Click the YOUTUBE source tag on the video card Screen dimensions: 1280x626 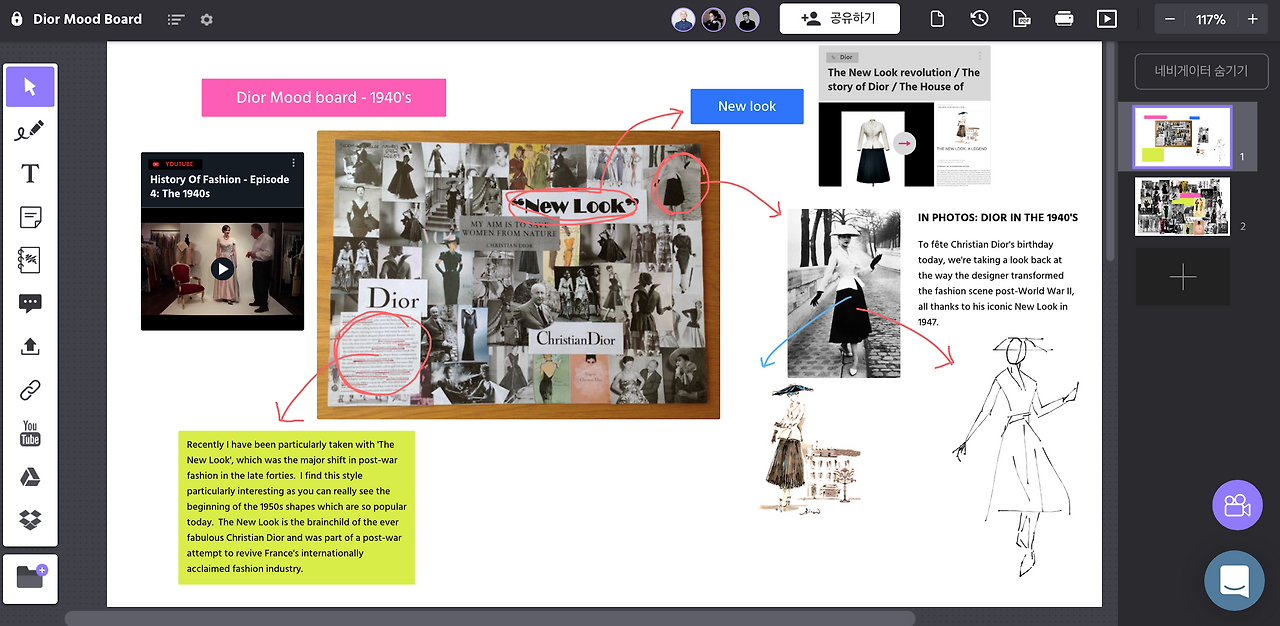[x=176, y=164]
